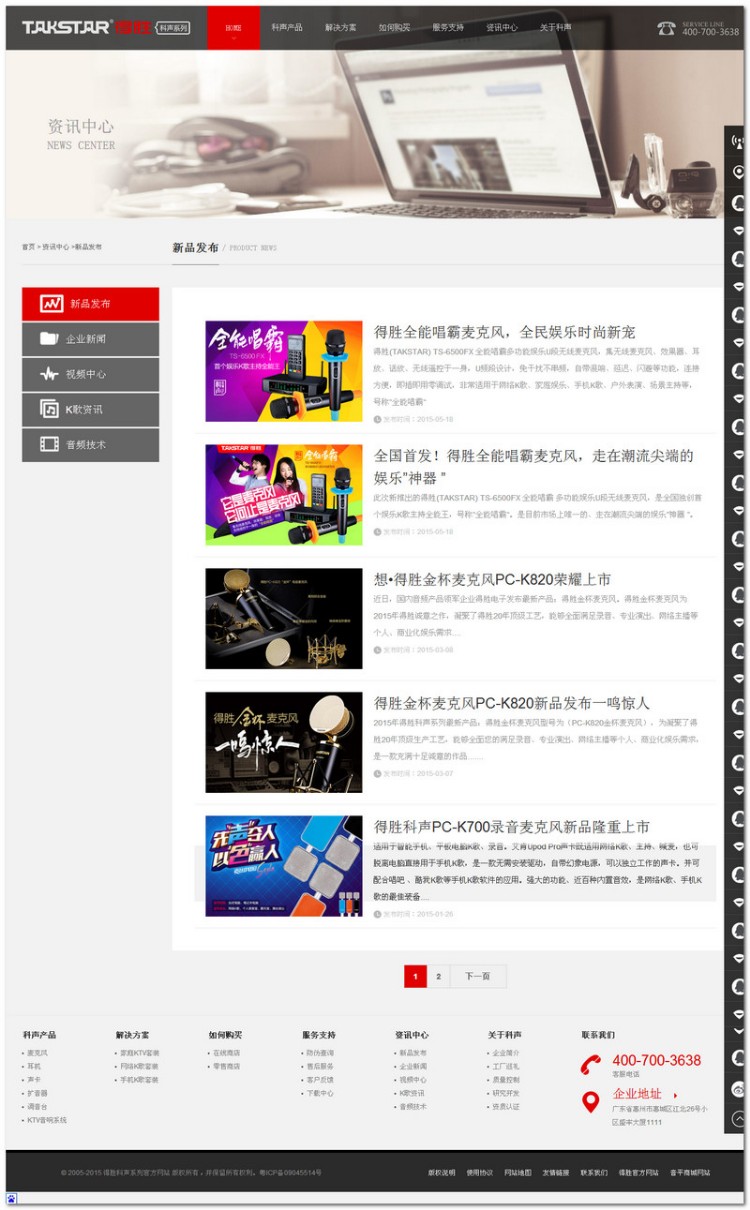
Task: Select 音频技术 in the left sidebar
Action: pos(90,444)
